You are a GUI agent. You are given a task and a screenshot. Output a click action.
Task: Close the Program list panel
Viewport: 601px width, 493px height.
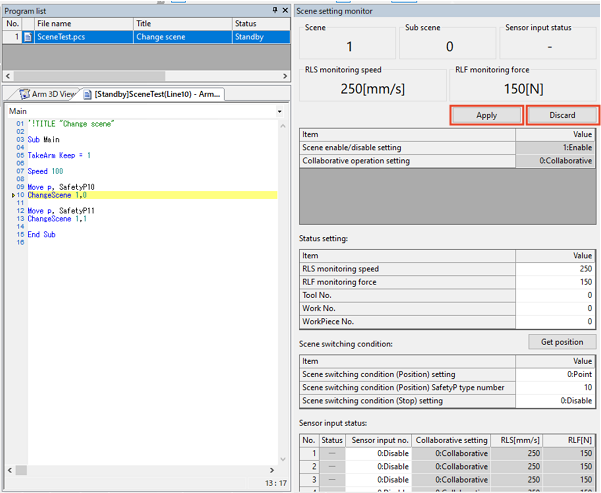point(285,10)
